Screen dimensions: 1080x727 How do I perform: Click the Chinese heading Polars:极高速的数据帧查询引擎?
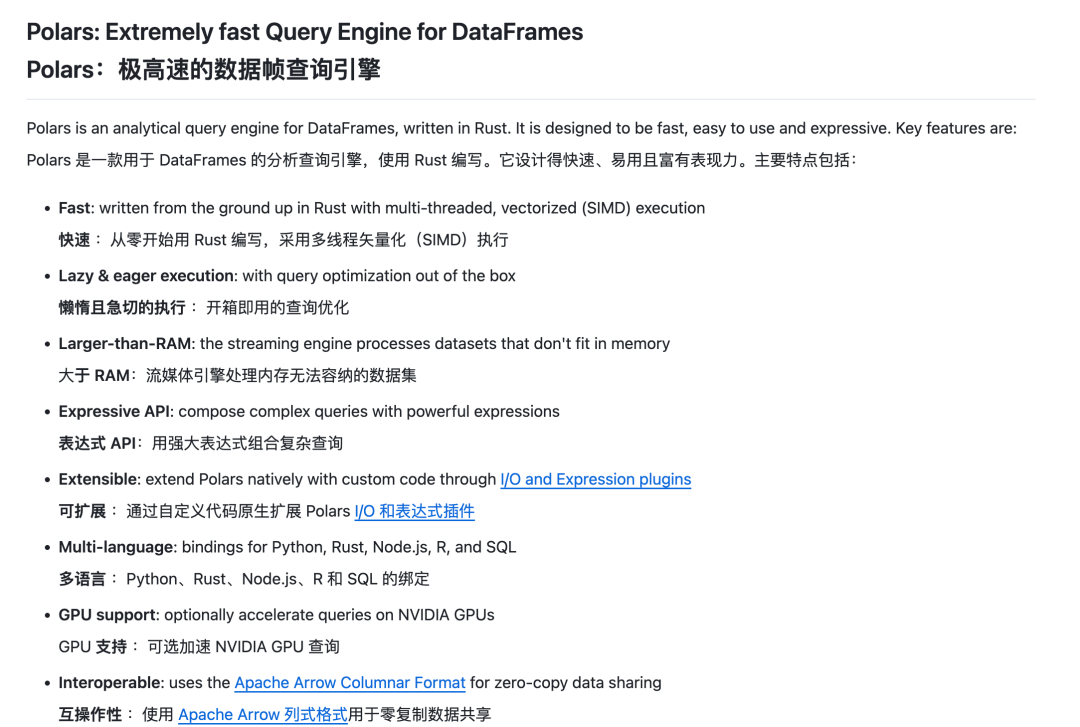pyautogui.click(x=203, y=70)
